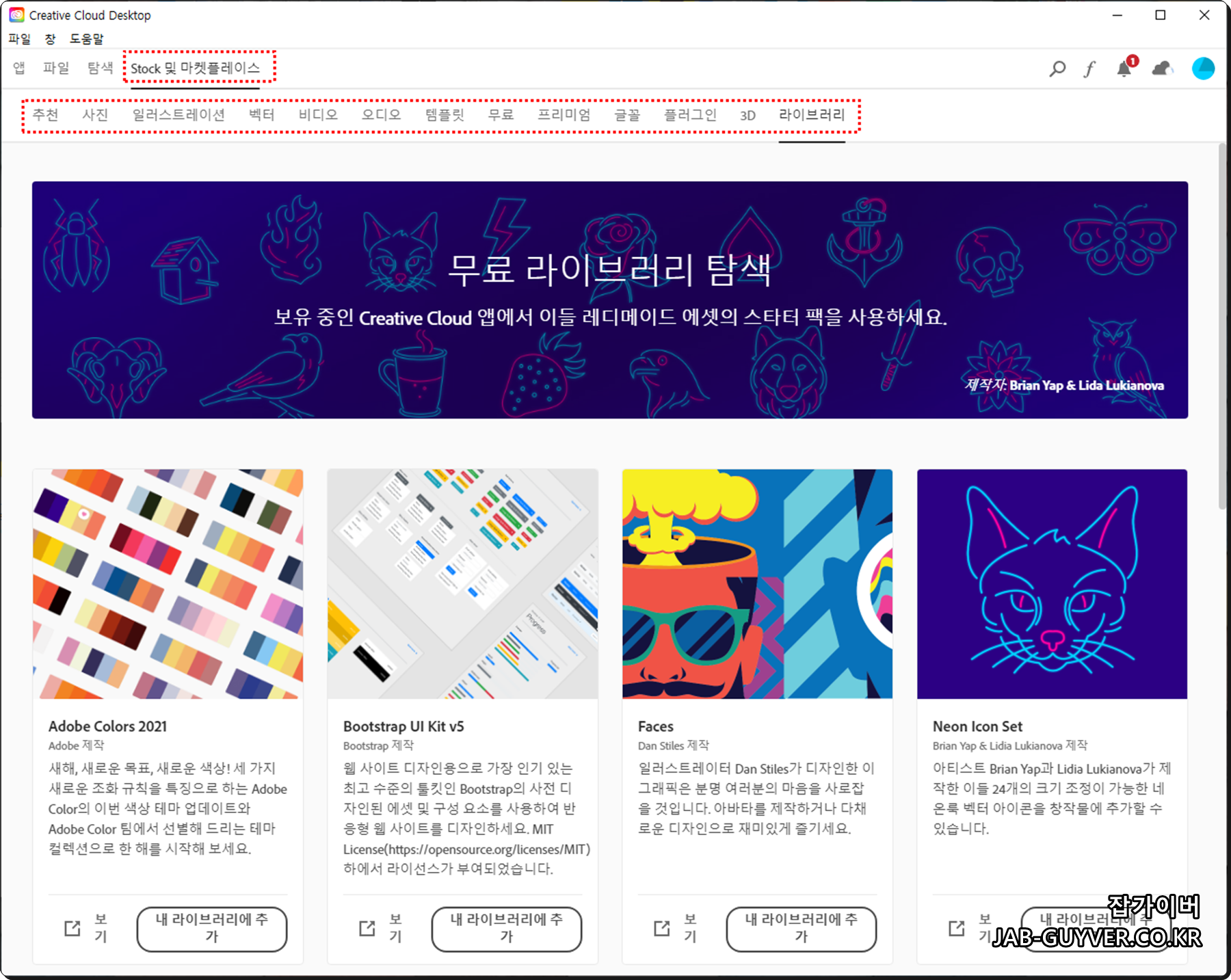Open the notifications bell icon
The height and width of the screenshot is (980, 1231).
click(1125, 68)
